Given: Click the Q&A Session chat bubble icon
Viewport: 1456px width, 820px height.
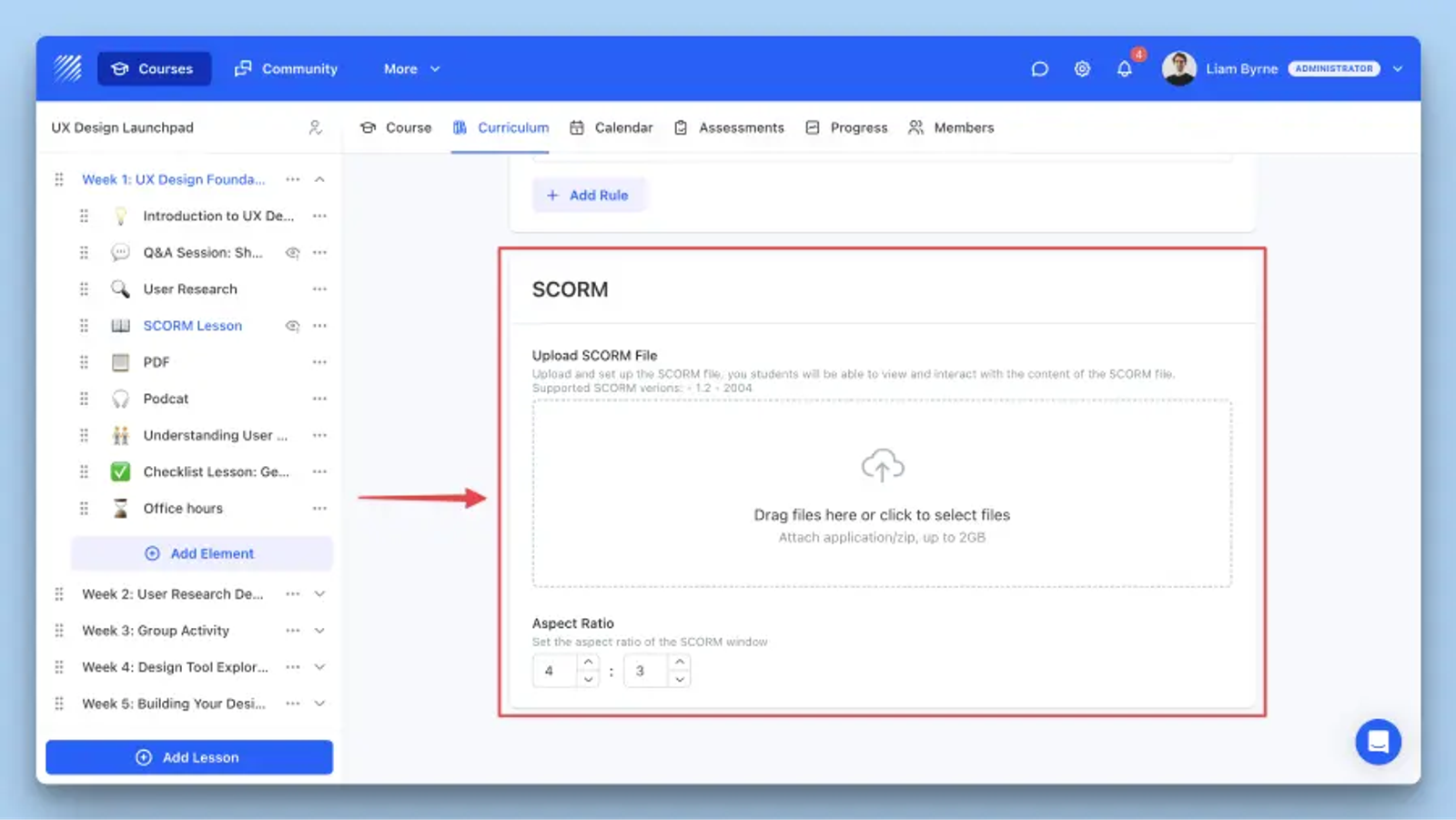Looking at the screenshot, I should point(120,252).
